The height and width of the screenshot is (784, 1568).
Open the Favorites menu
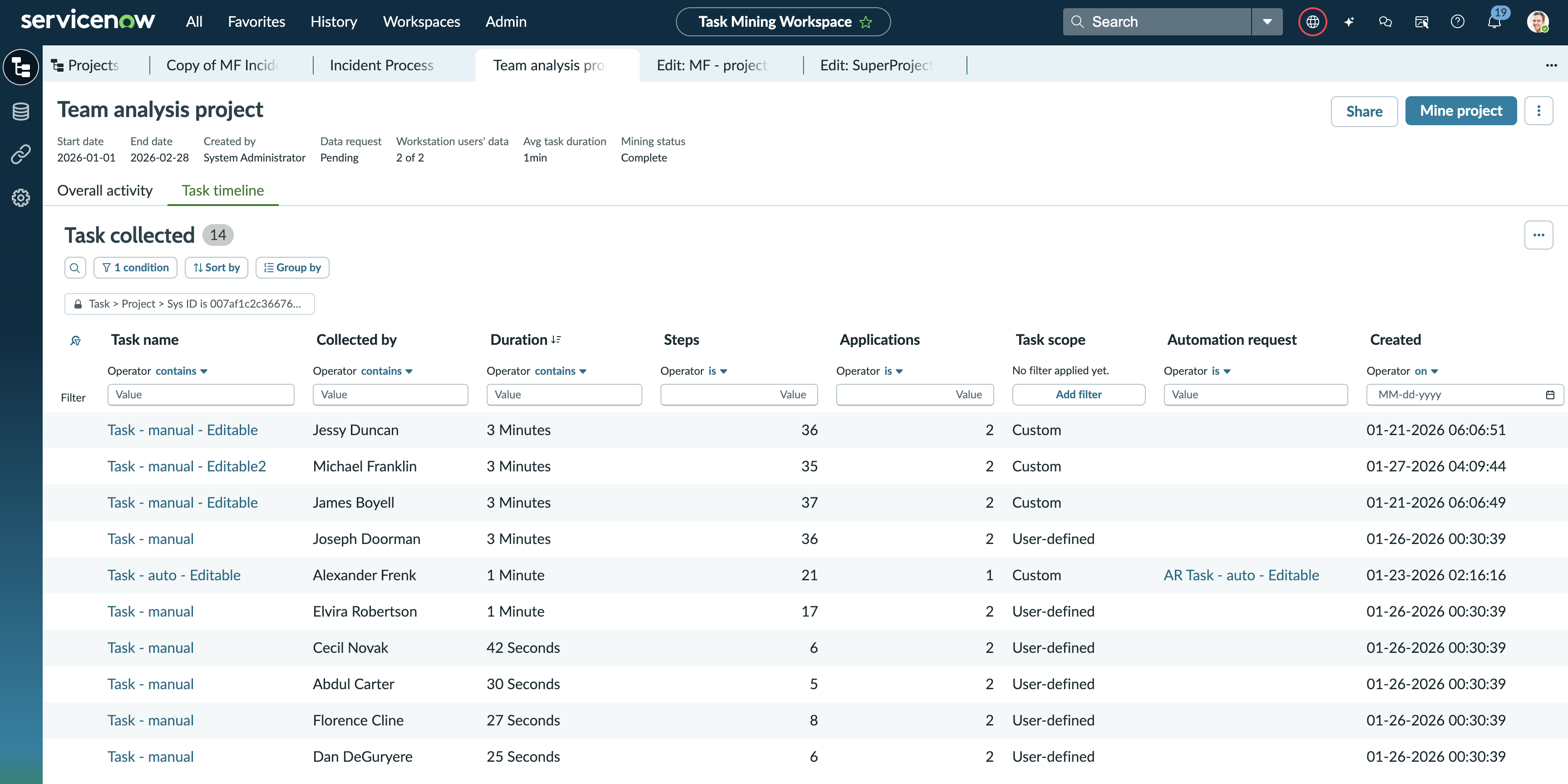pyautogui.click(x=256, y=22)
